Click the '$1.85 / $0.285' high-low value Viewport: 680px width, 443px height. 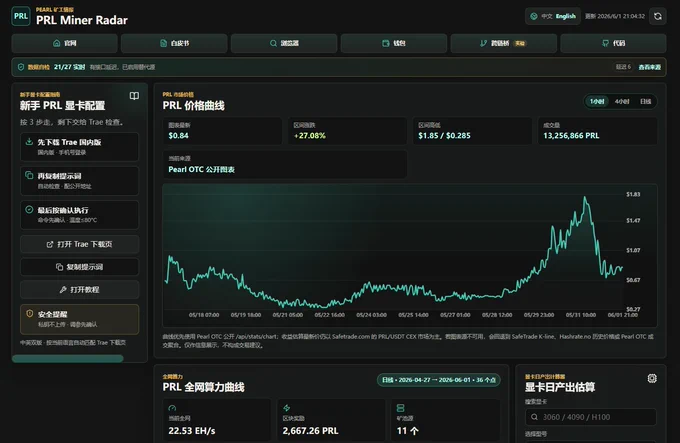click(x=444, y=136)
